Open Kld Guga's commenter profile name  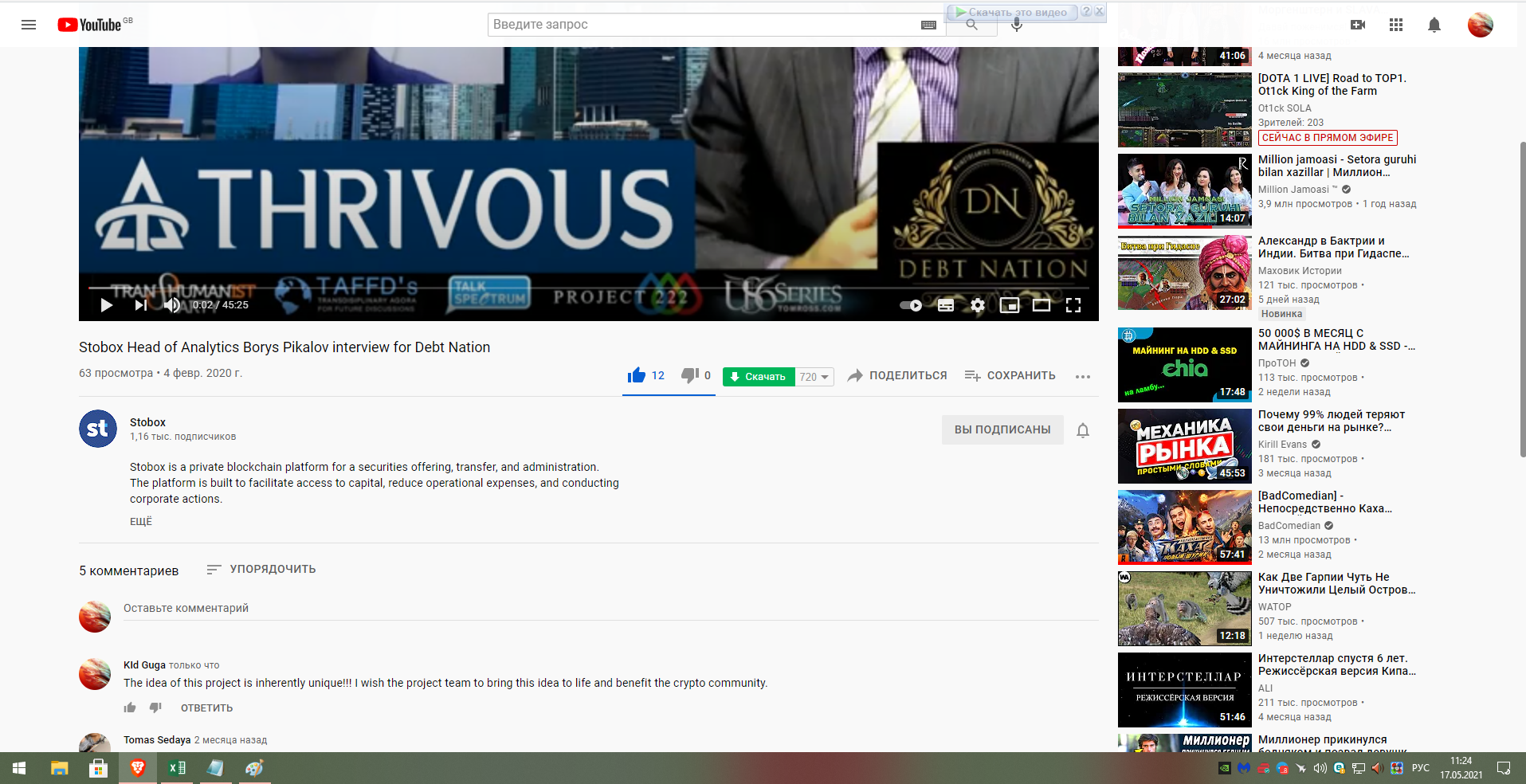tap(144, 664)
